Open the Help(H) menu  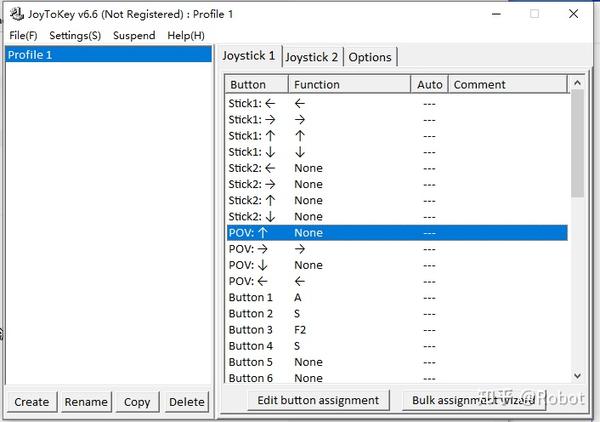[186, 36]
